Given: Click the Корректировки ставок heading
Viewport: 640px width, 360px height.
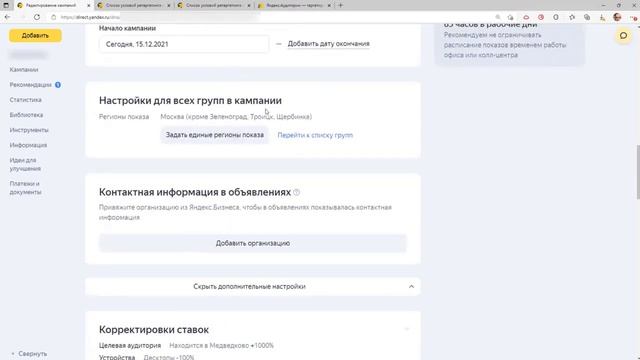Looking at the screenshot, I should [154, 329].
